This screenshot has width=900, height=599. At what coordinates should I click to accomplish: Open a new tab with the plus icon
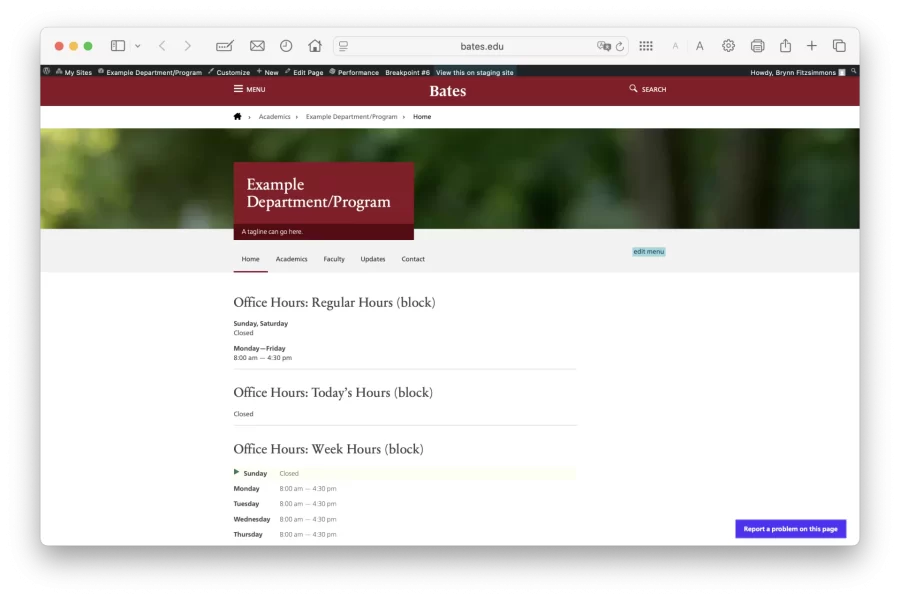pos(812,45)
